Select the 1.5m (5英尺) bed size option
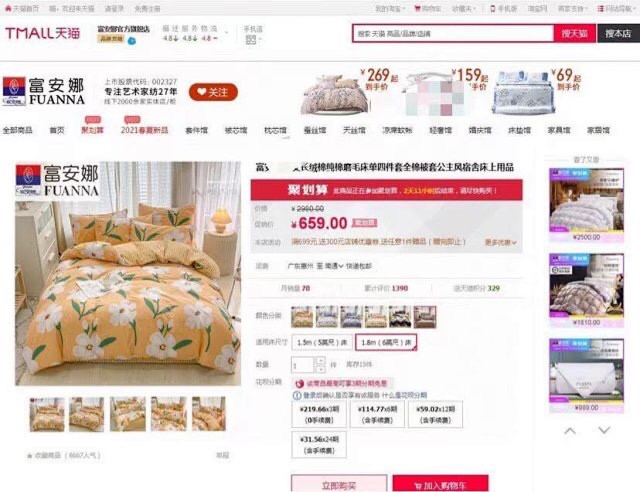 [x=322, y=343]
